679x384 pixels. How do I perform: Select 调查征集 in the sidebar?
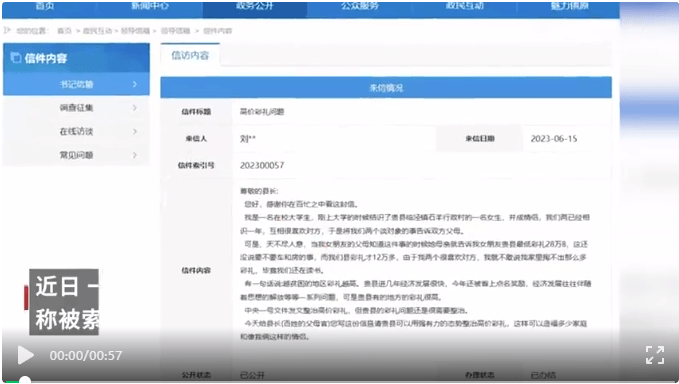pos(76,107)
